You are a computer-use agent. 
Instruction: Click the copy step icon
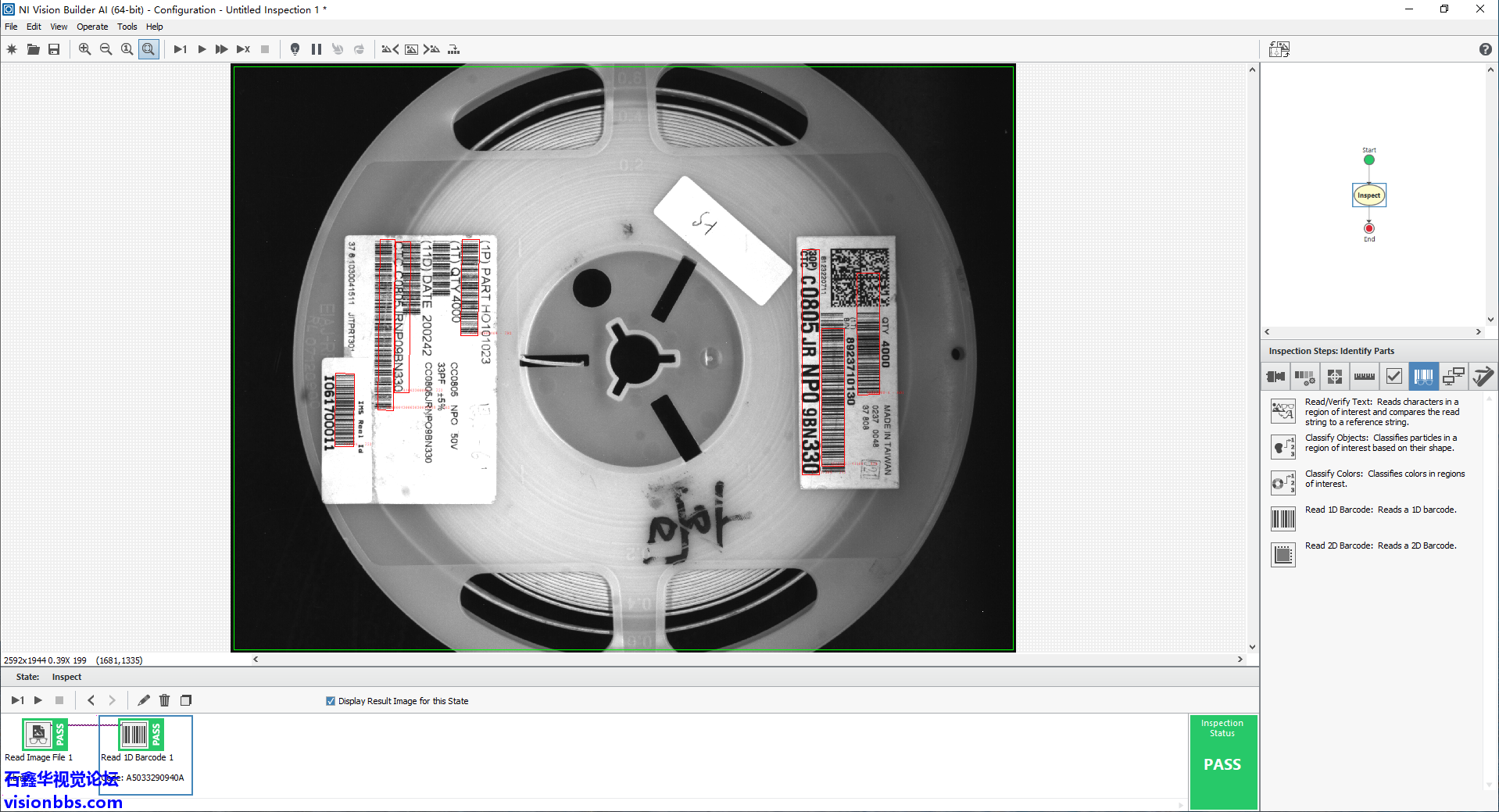[x=186, y=700]
